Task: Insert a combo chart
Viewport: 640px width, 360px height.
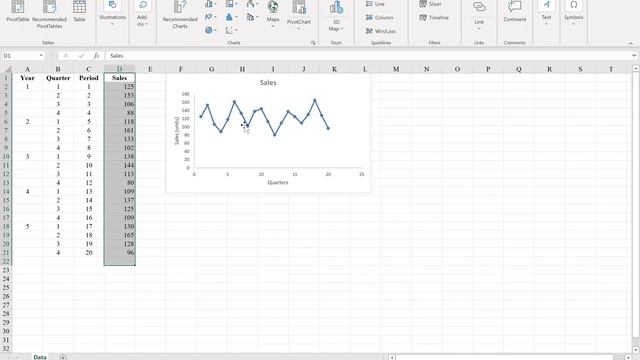Action: pyautogui.click(x=253, y=17)
